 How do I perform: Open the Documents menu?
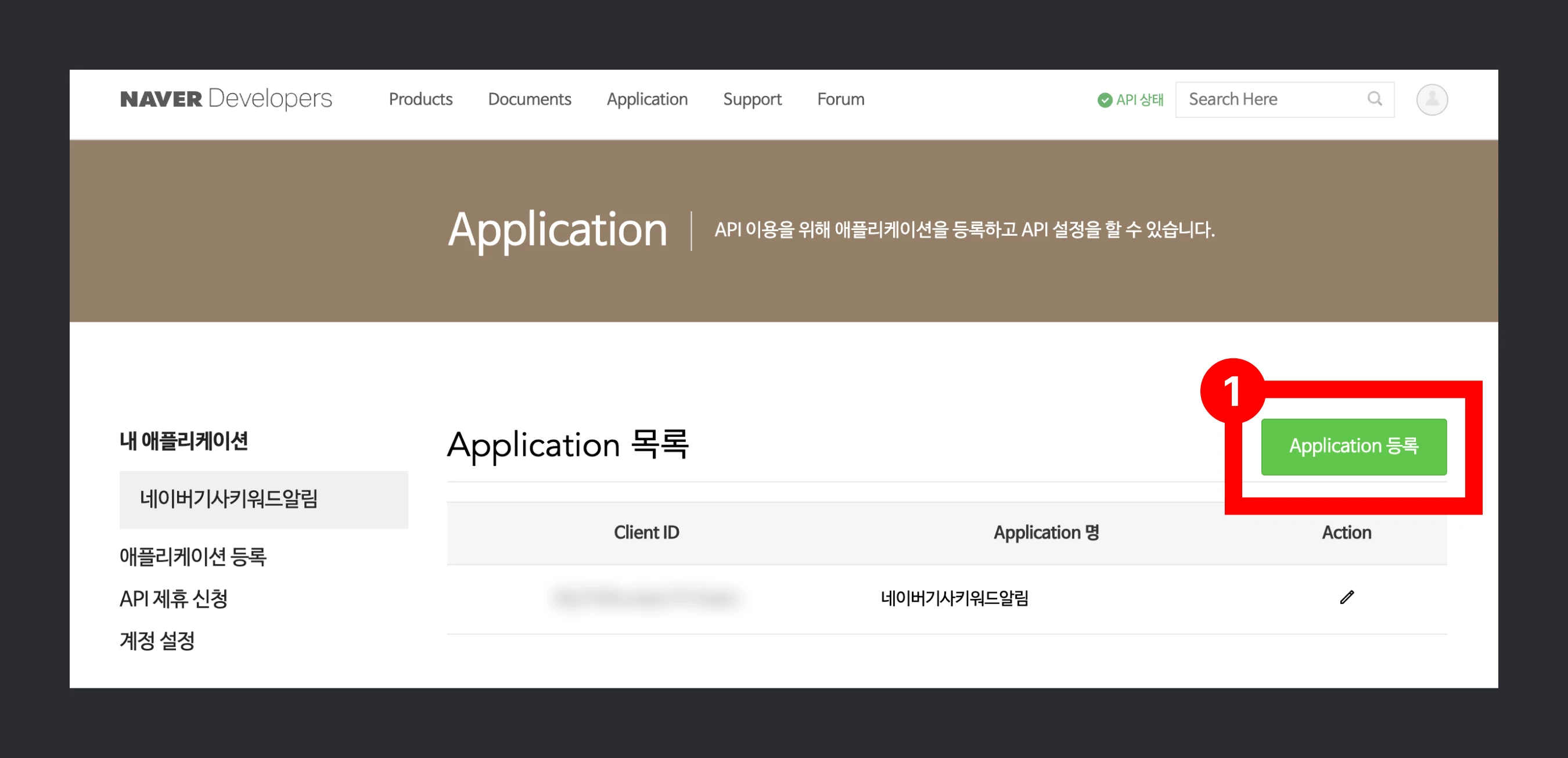(x=529, y=99)
